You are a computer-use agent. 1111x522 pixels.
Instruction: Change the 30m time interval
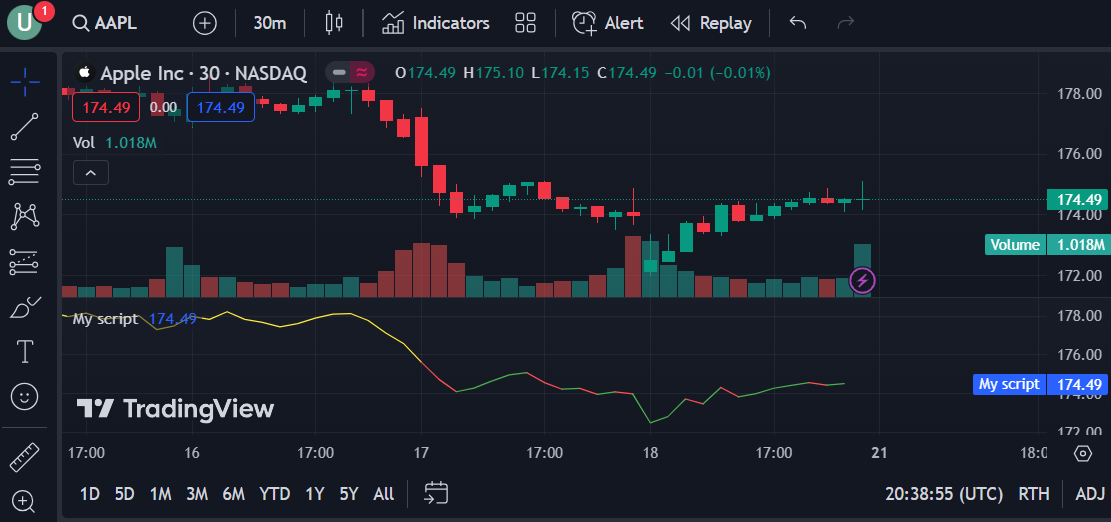(269, 23)
